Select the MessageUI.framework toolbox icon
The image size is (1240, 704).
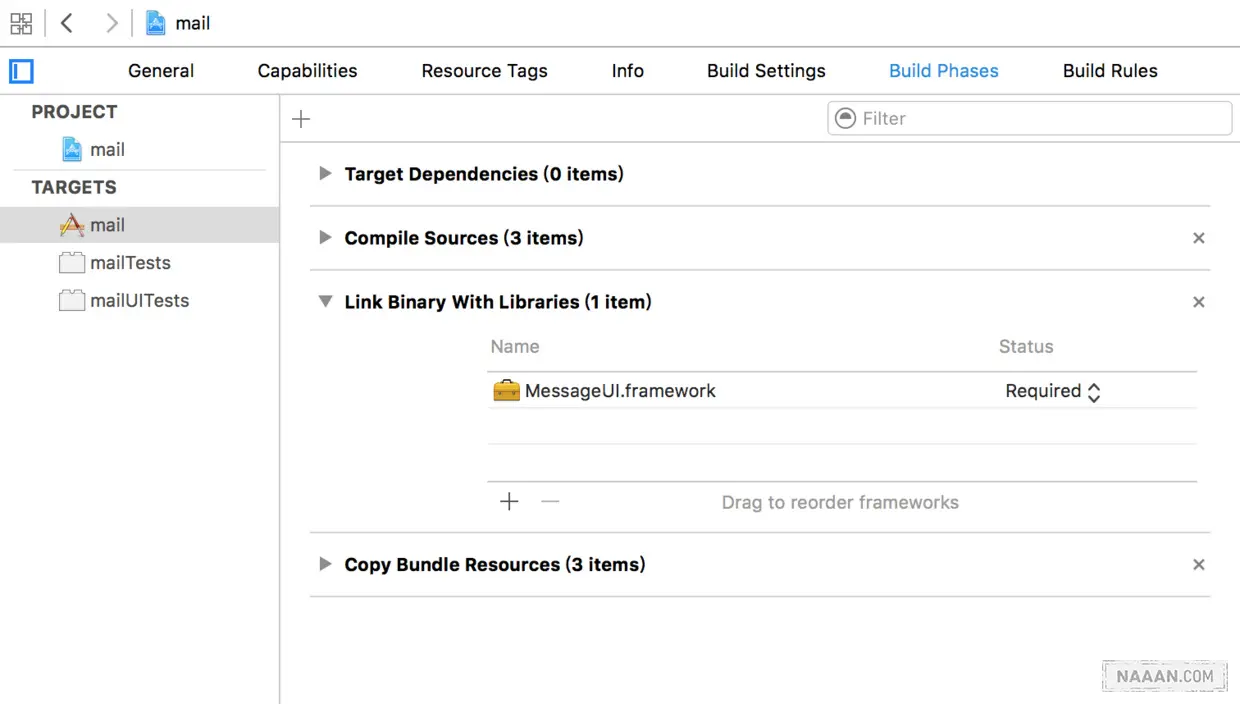tap(506, 391)
